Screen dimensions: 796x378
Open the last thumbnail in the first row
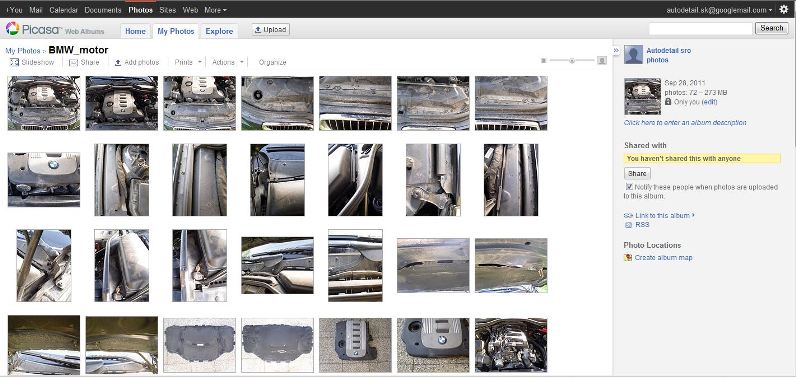(x=511, y=103)
